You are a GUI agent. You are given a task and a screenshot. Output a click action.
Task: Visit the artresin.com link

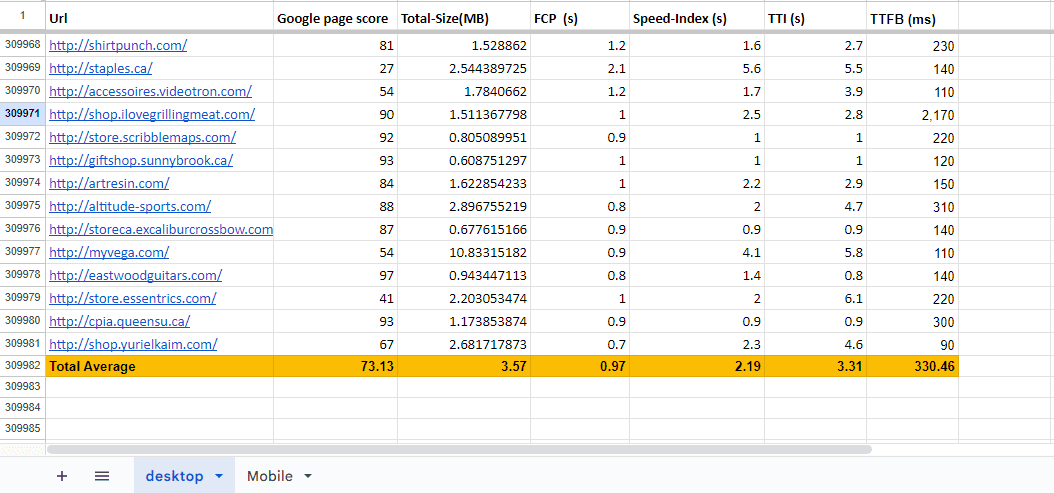[109, 183]
